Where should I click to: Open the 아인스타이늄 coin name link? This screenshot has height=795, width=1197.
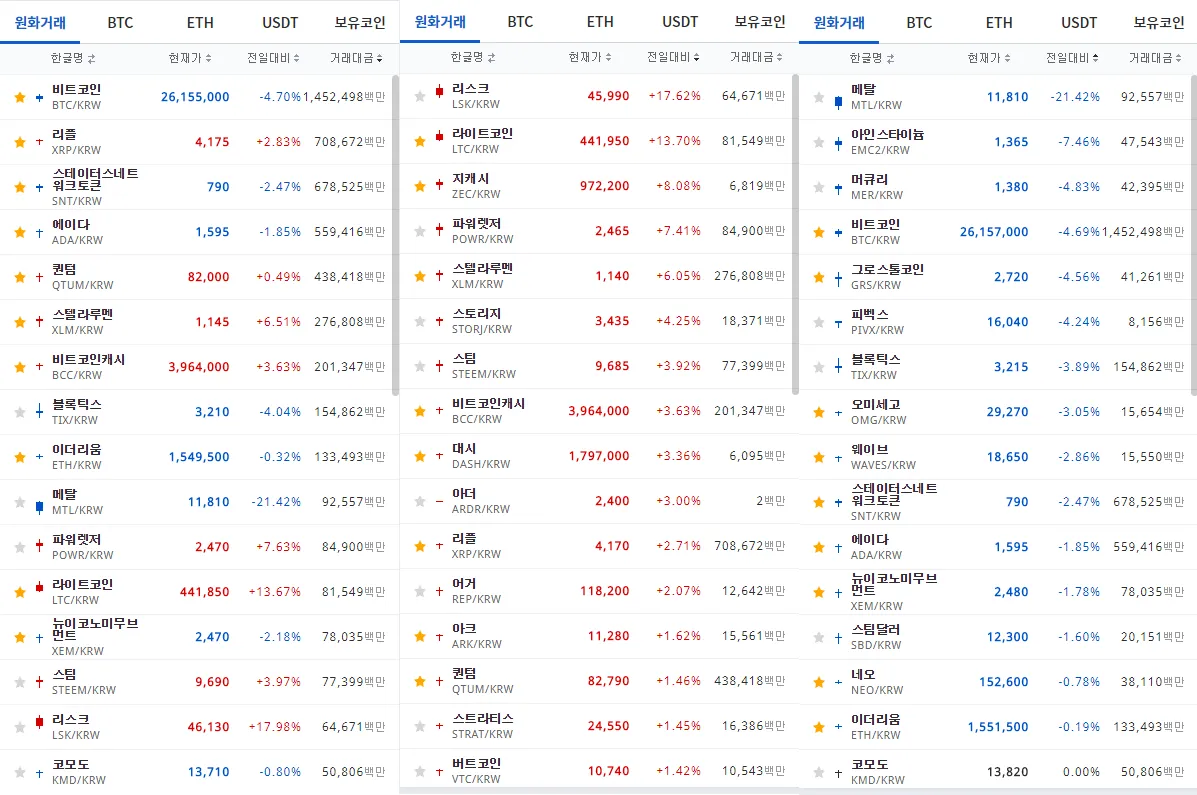click(x=888, y=134)
